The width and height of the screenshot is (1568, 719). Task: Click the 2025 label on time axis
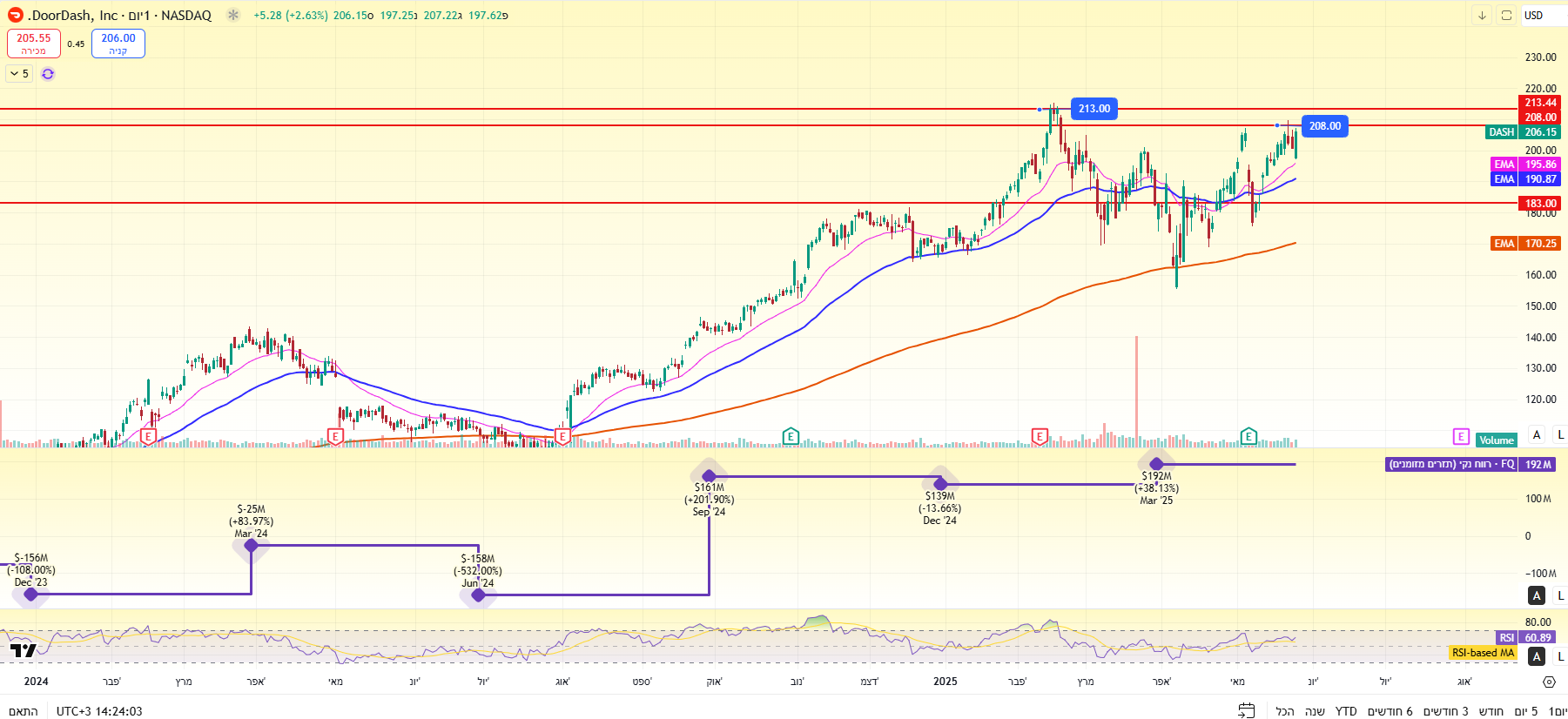coord(946,682)
